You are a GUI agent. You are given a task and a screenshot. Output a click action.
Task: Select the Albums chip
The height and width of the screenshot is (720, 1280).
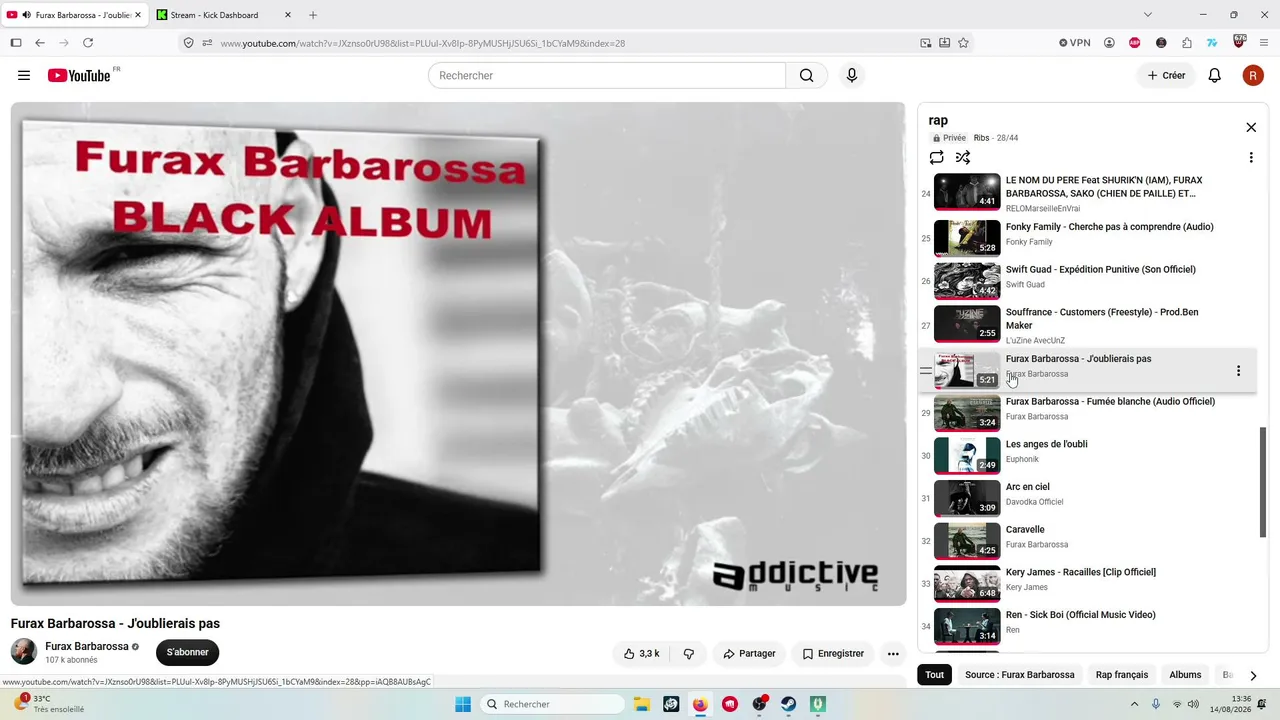tap(1185, 675)
